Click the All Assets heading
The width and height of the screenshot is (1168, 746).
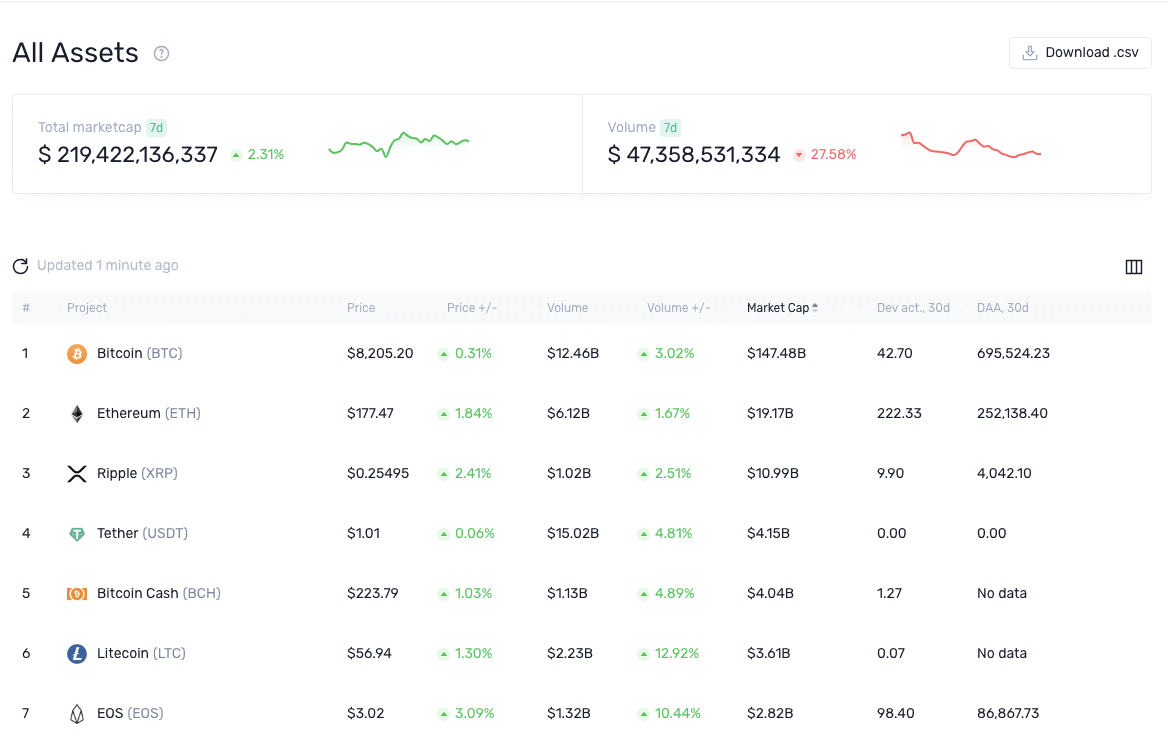click(x=75, y=53)
